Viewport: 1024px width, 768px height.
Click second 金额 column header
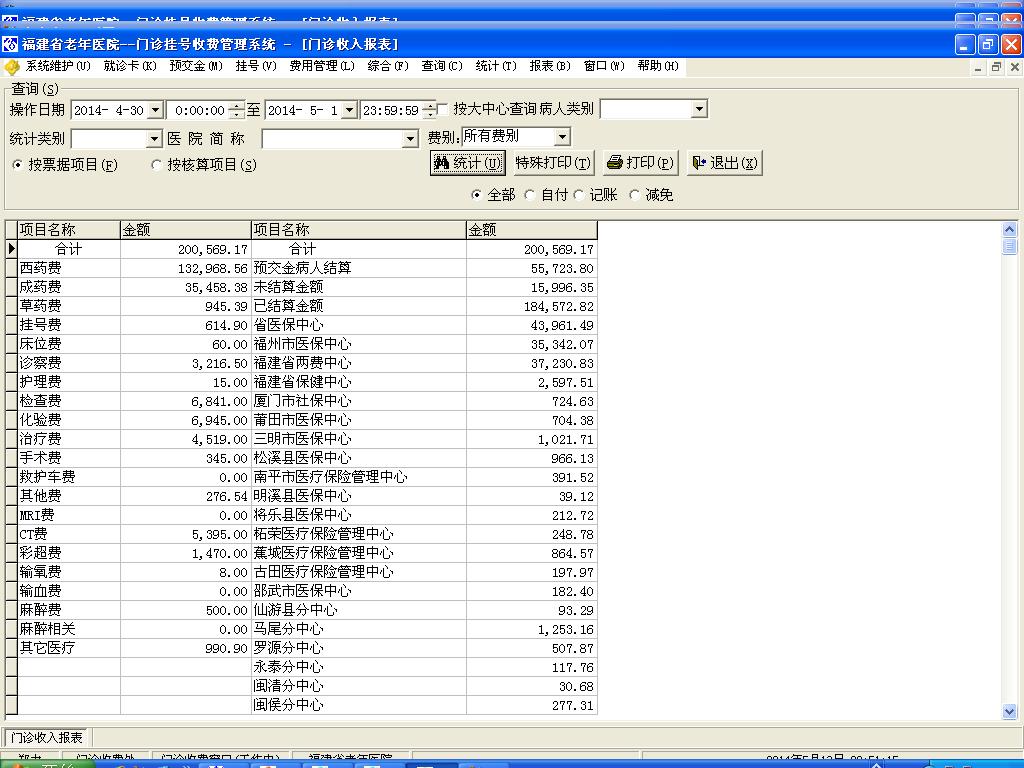click(532, 230)
